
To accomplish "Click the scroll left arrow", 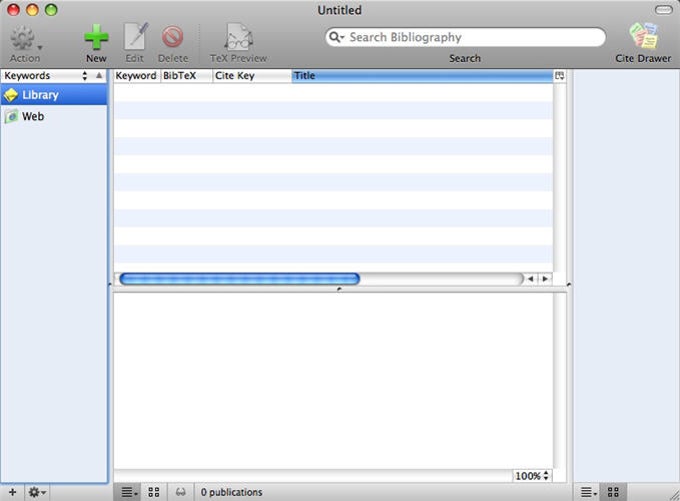I will (530, 279).
